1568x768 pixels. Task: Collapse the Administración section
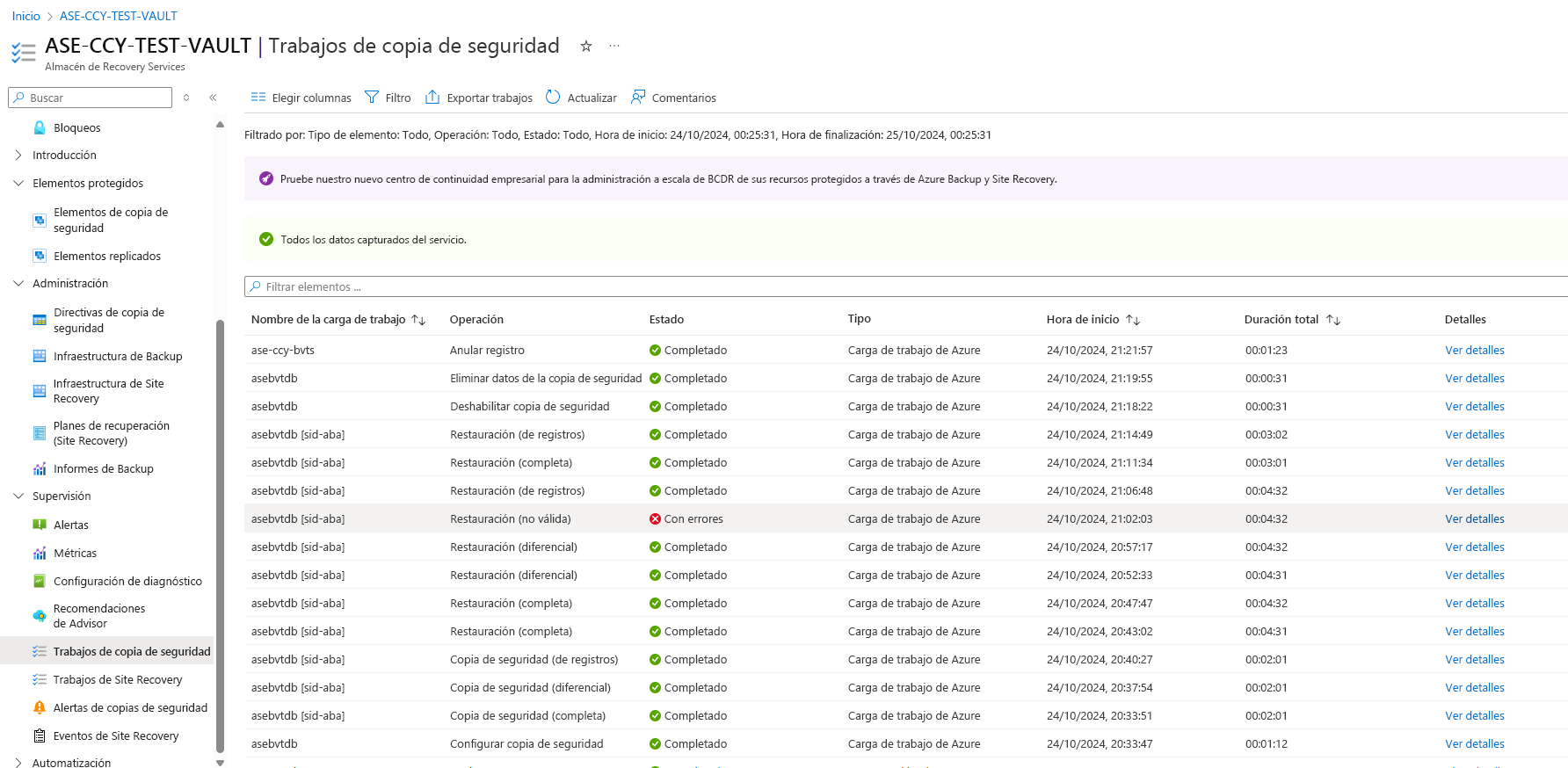(18, 283)
